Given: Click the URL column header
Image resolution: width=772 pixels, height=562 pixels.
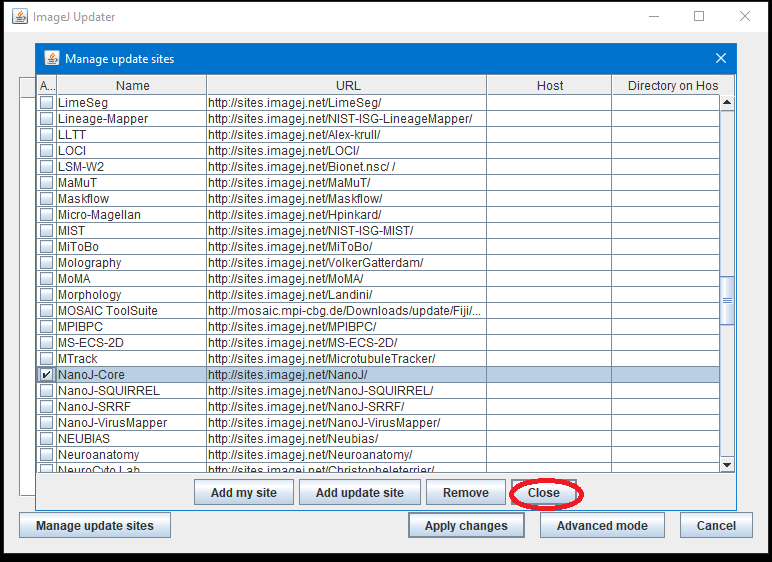Looking at the screenshot, I should [347, 85].
